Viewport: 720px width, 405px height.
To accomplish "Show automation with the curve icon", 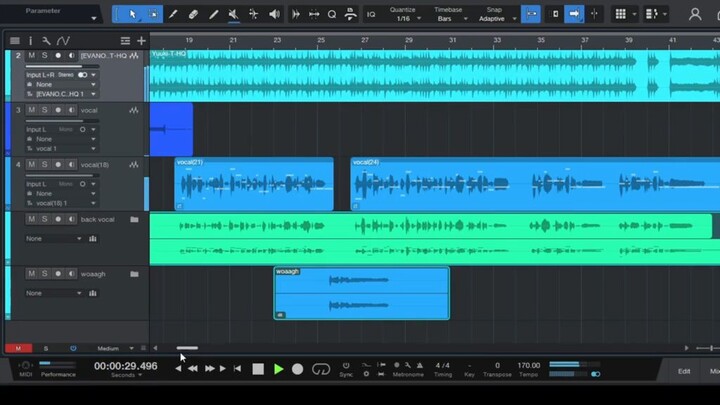I will (x=62, y=40).
